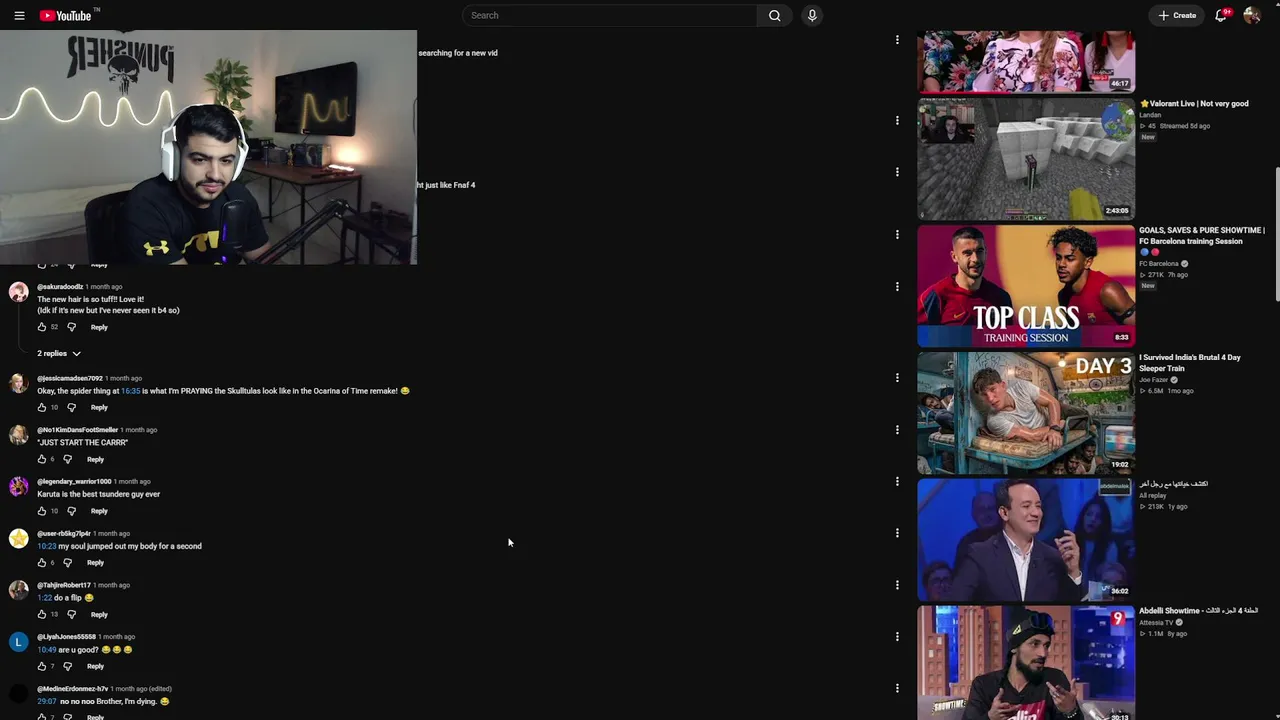Reply to @sakuradoodlz's new hair comment
1280x720 pixels.
99,327
